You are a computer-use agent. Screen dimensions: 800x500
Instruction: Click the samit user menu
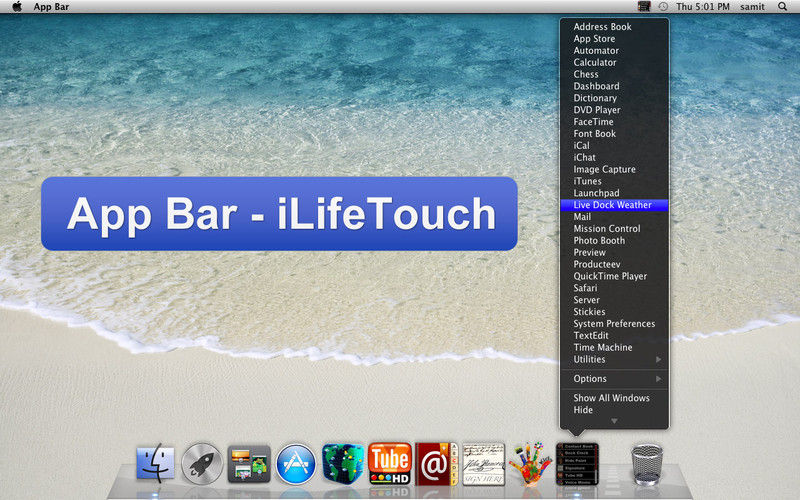pyautogui.click(x=753, y=7)
